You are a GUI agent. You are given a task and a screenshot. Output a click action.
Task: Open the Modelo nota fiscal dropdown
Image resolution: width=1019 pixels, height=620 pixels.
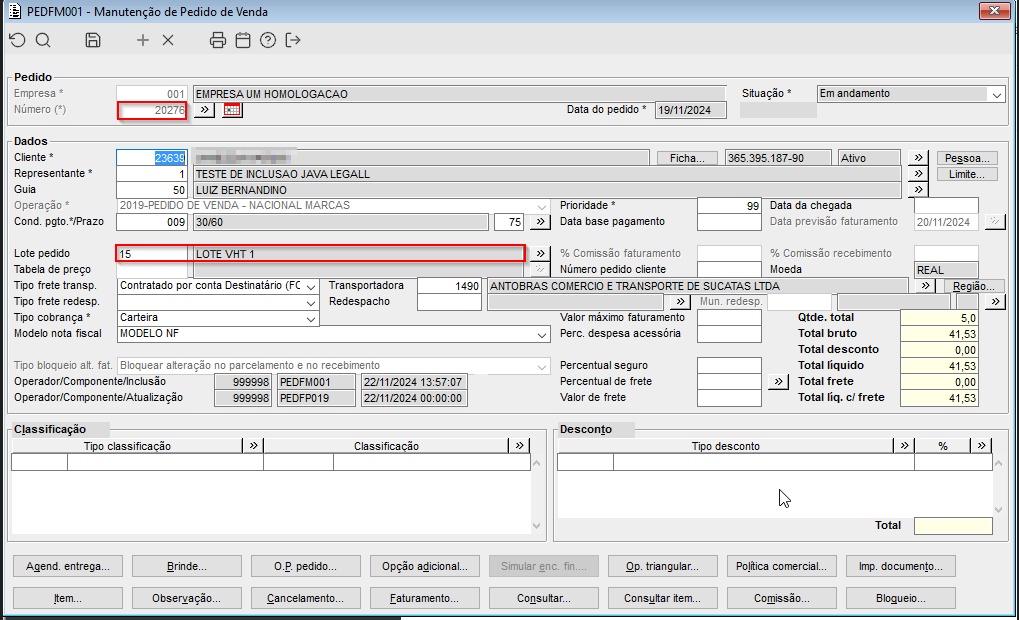(542, 335)
